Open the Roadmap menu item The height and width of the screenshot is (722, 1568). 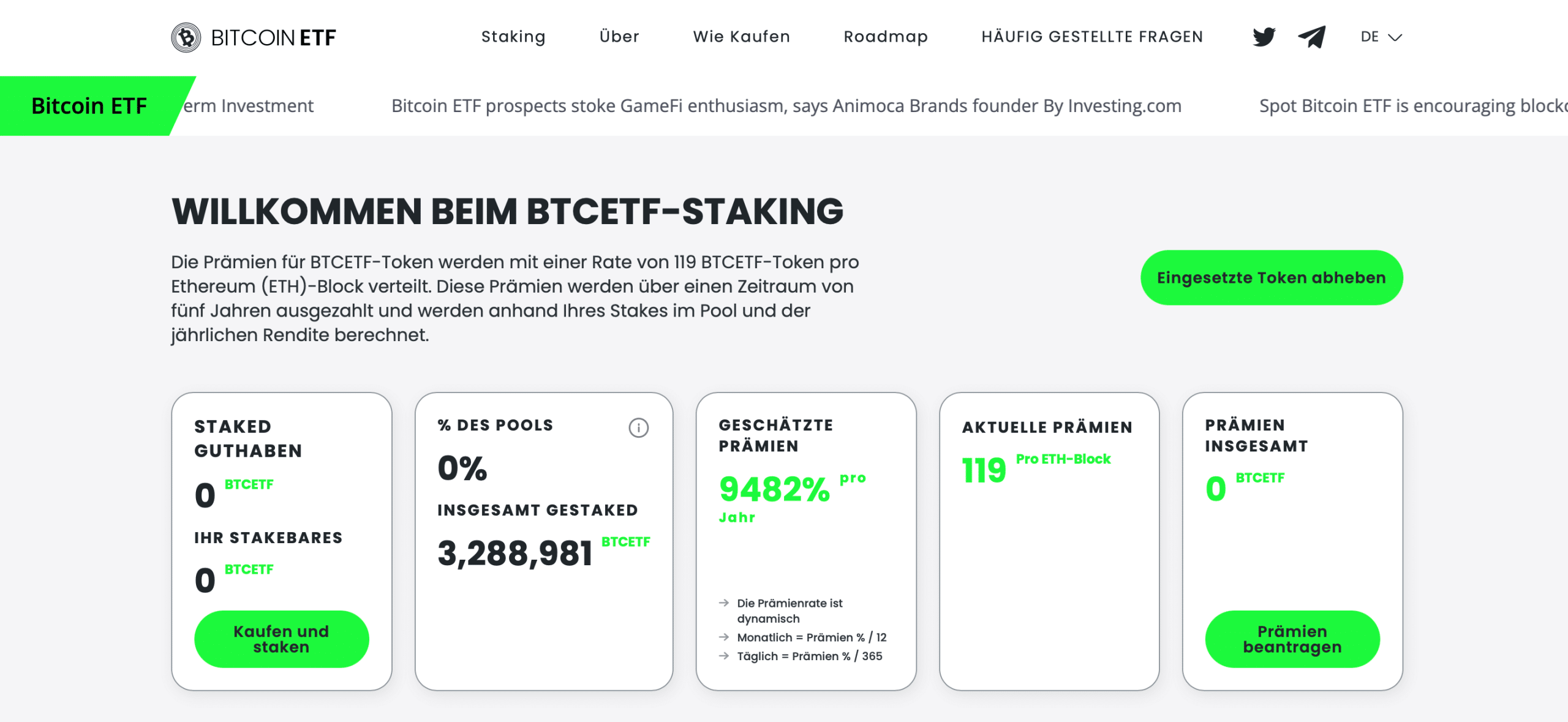tap(885, 37)
